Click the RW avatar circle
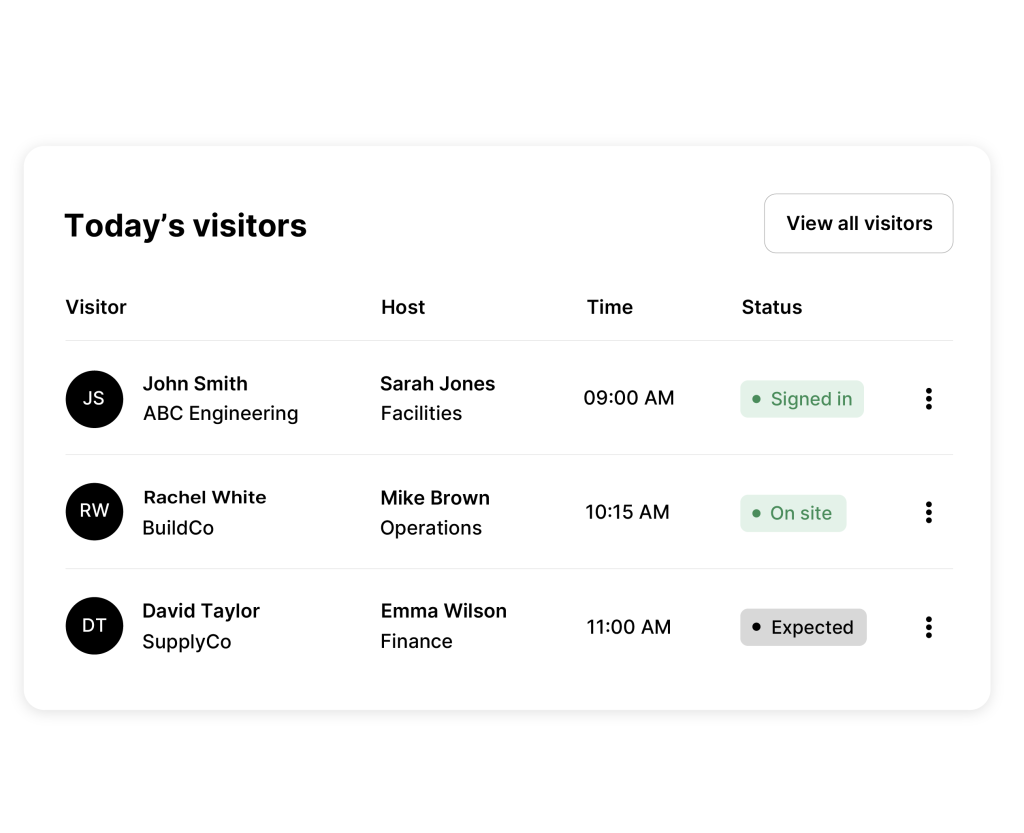The width and height of the screenshot is (1024, 833). [94, 511]
